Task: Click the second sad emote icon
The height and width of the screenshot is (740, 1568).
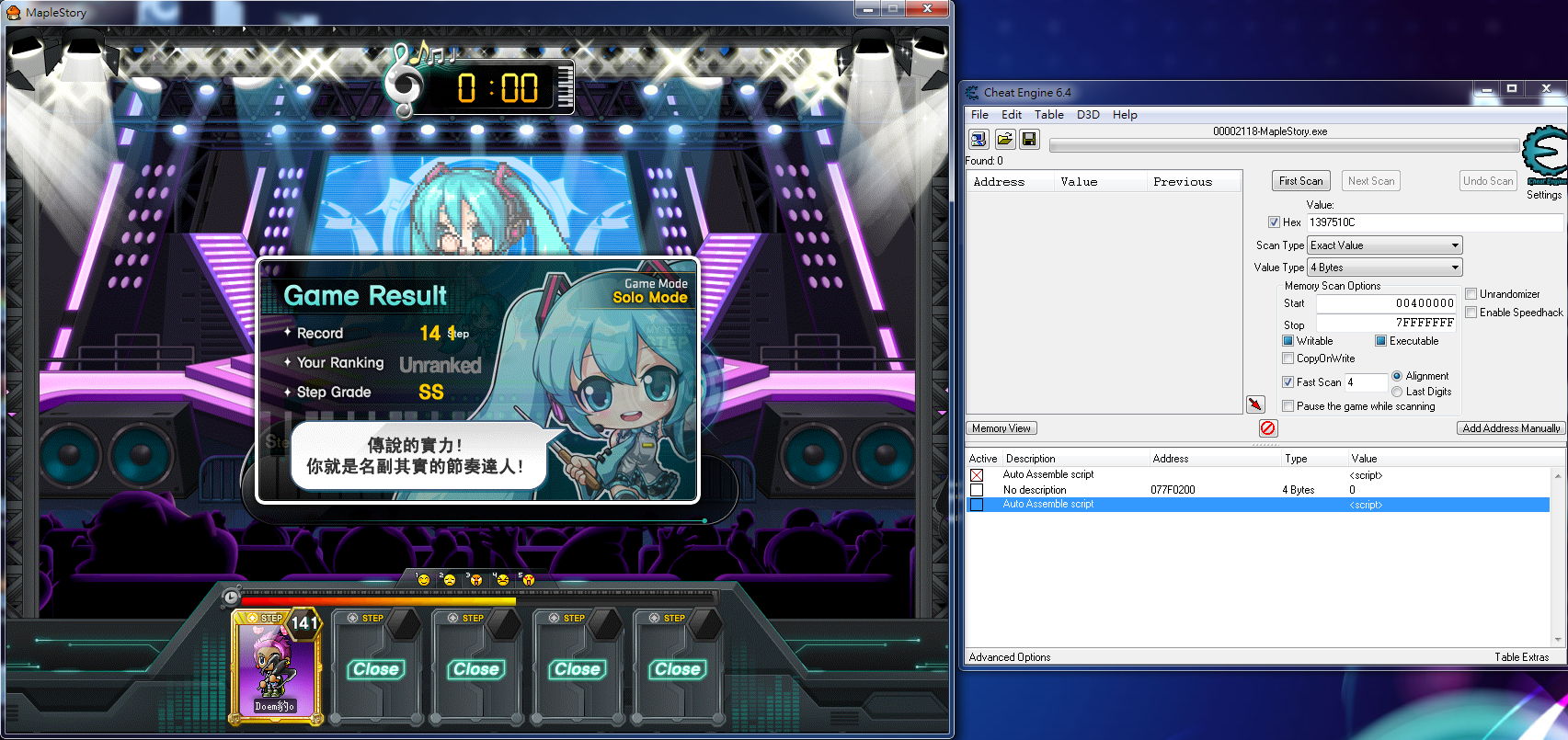Action: (x=449, y=579)
